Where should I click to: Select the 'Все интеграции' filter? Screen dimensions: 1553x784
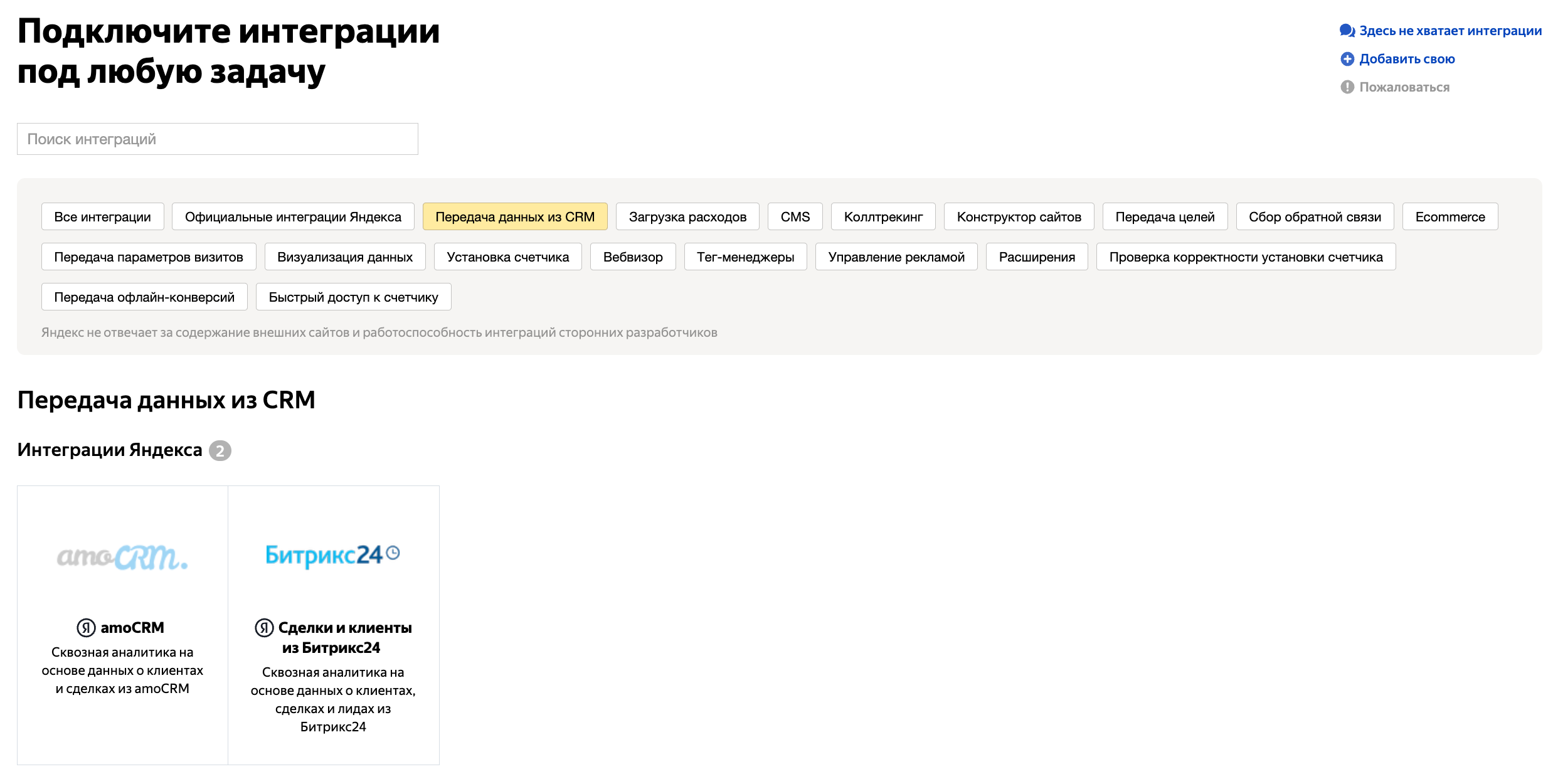[103, 216]
